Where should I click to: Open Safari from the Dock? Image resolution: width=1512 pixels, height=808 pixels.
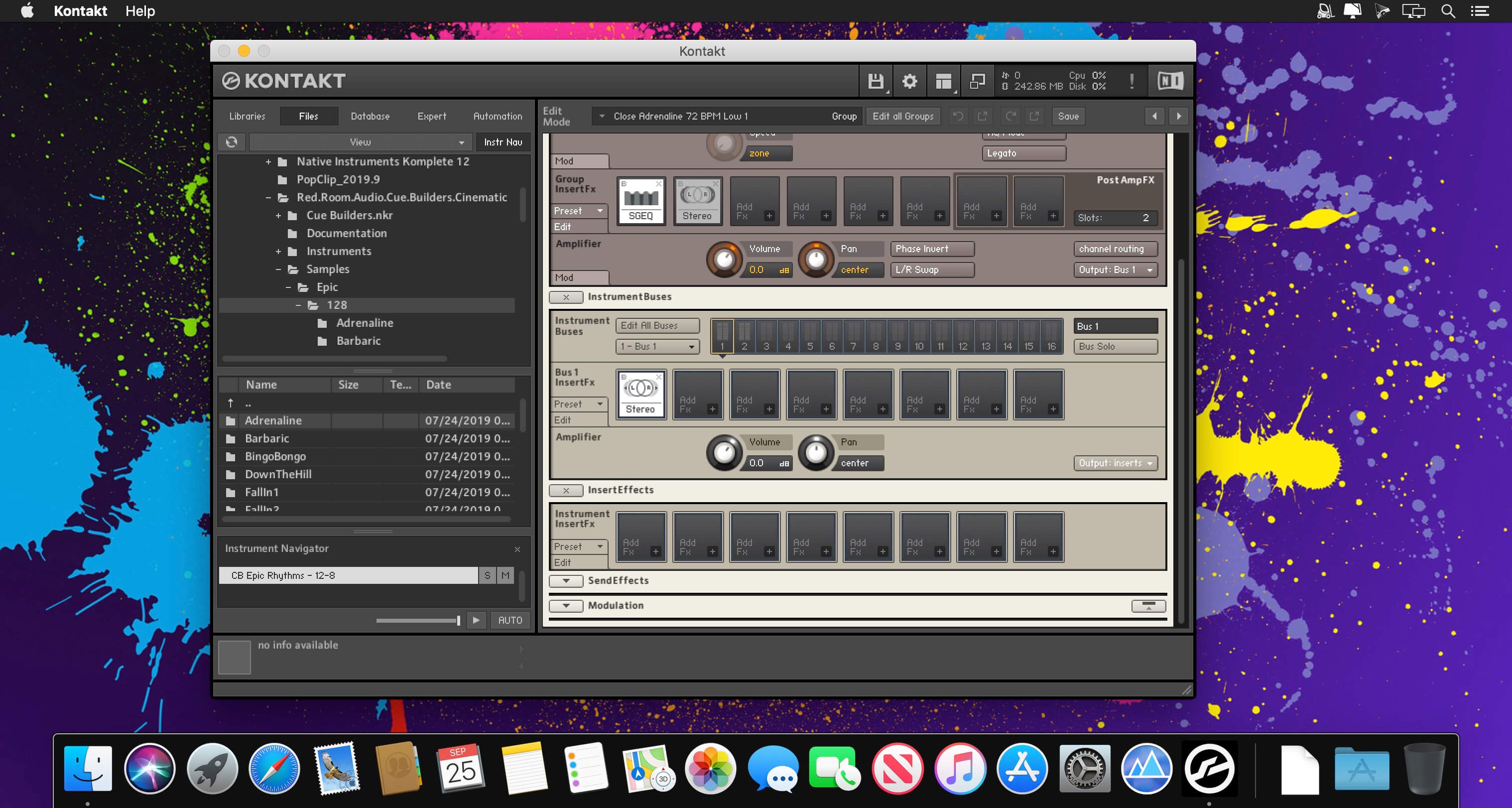tap(274, 769)
